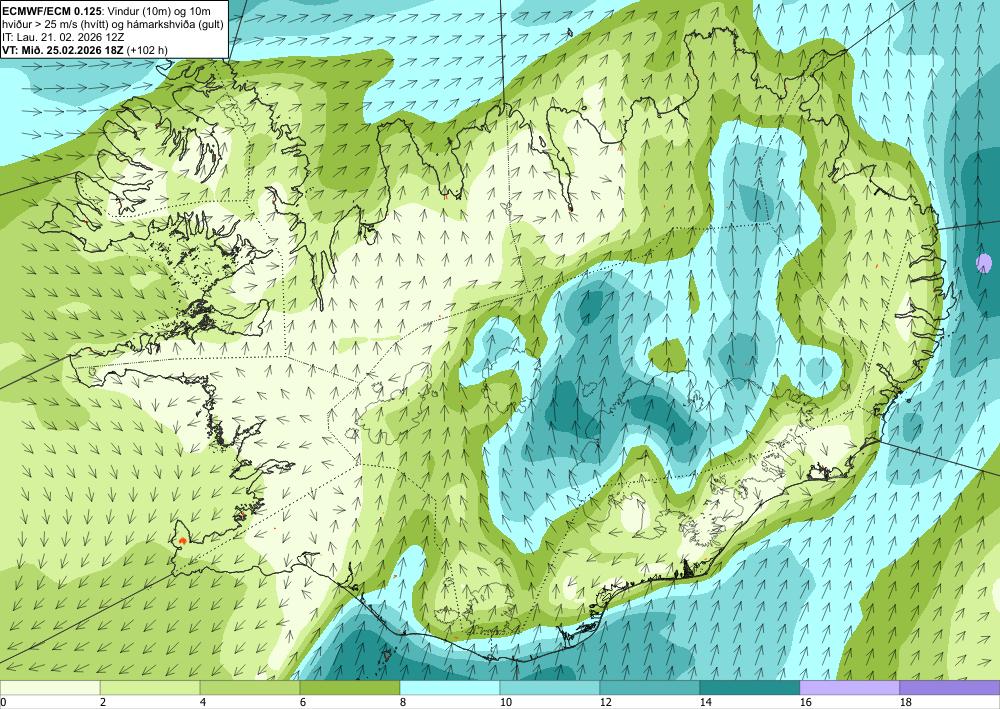Click the 10–12 m/s aqua legend swatch
The height and width of the screenshot is (709, 1000).
pos(550,687)
